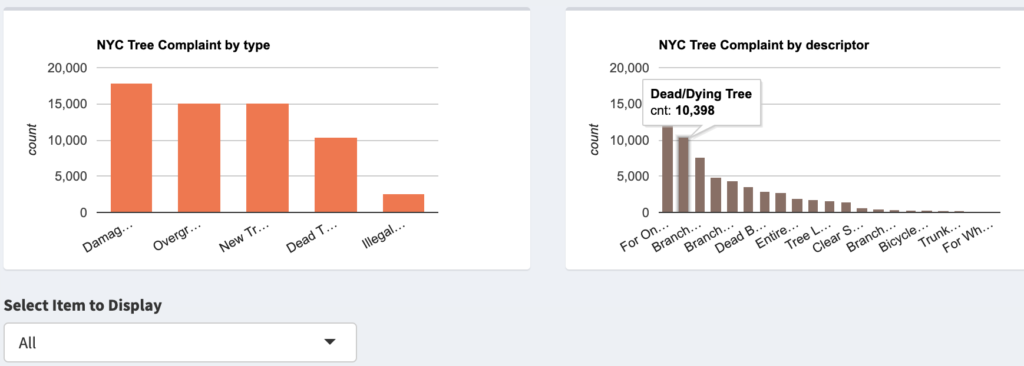Click the dropdown arrow next to All
This screenshot has height=366, width=1024.
coord(330,342)
